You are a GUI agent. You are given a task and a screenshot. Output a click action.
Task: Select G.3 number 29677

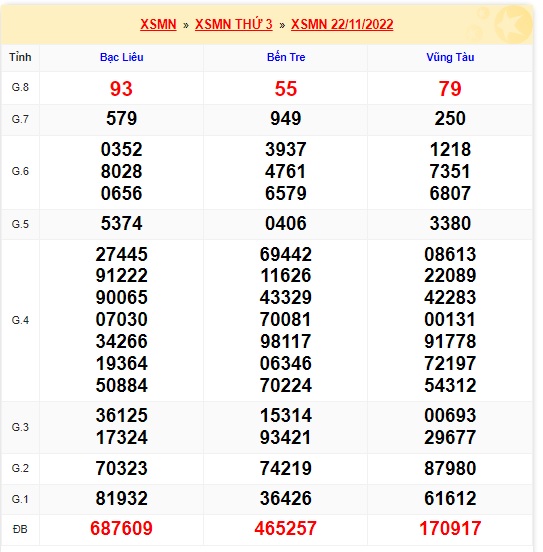[450, 438]
